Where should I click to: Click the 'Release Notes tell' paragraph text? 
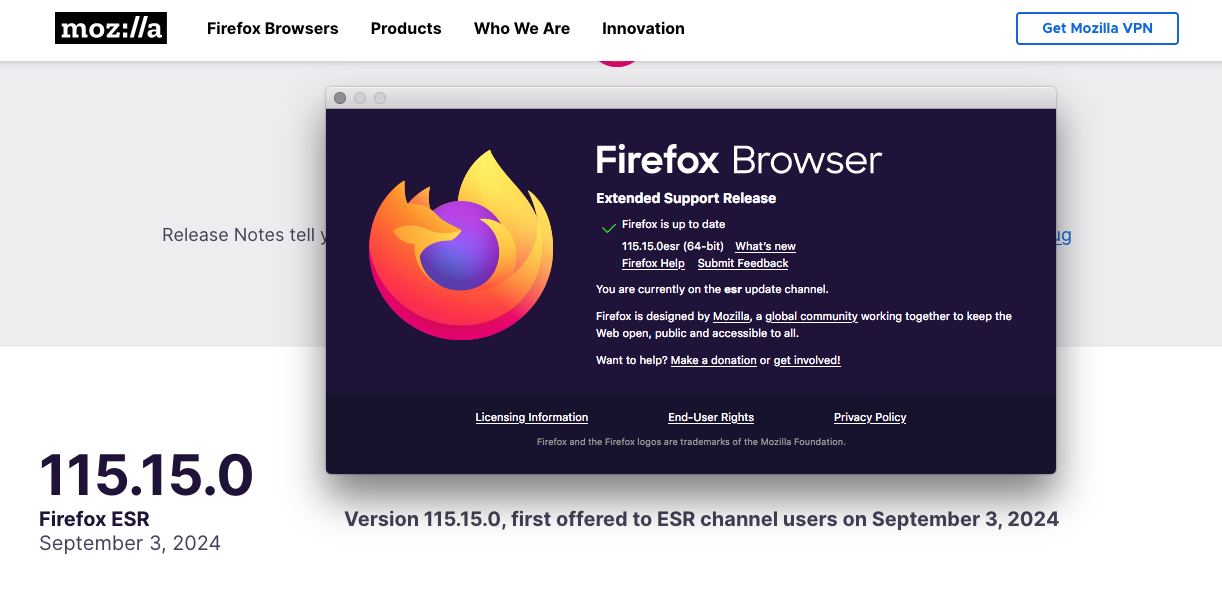[x=243, y=235]
